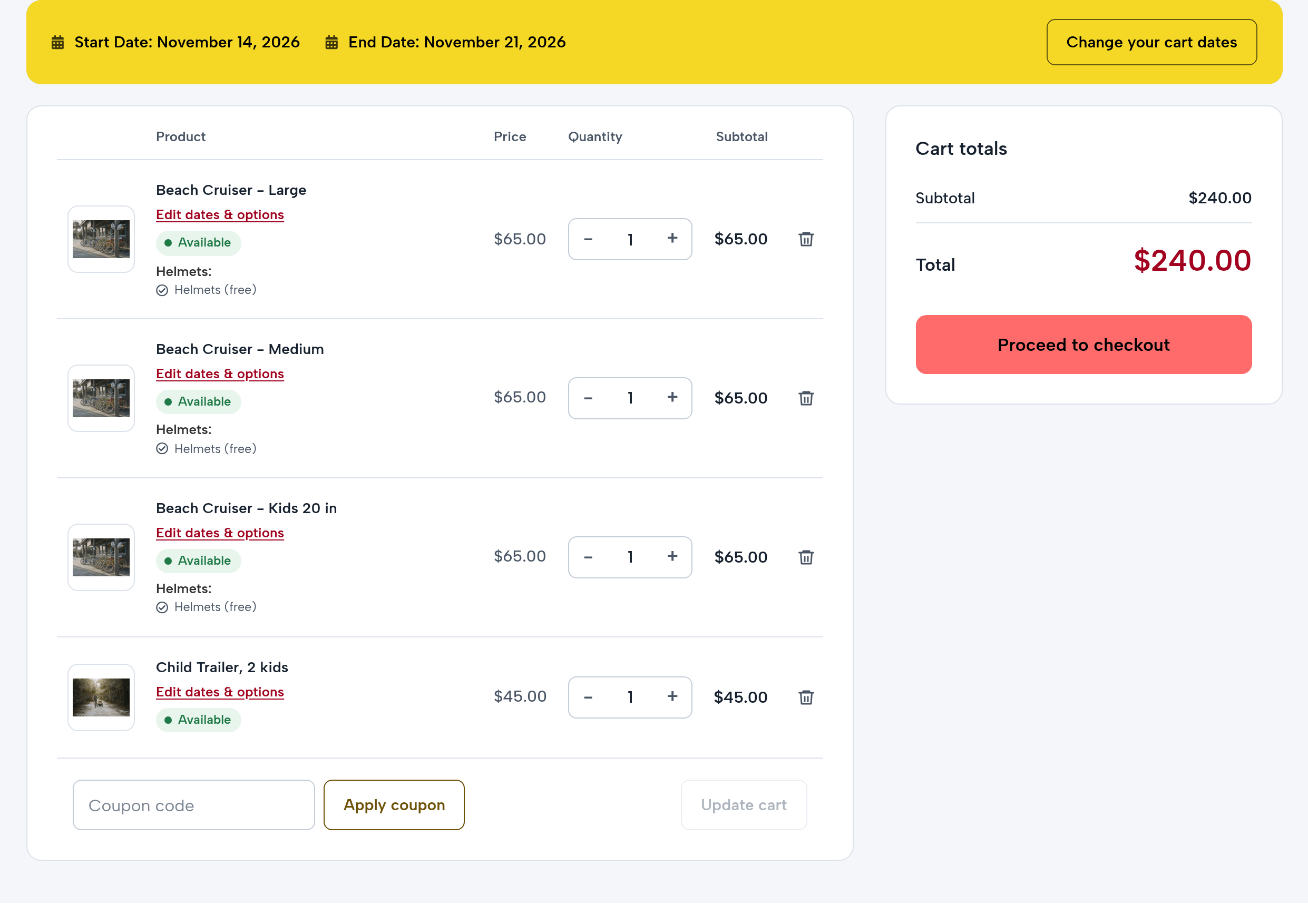Click the Beach Cruiser – Medium product name

coord(240,349)
